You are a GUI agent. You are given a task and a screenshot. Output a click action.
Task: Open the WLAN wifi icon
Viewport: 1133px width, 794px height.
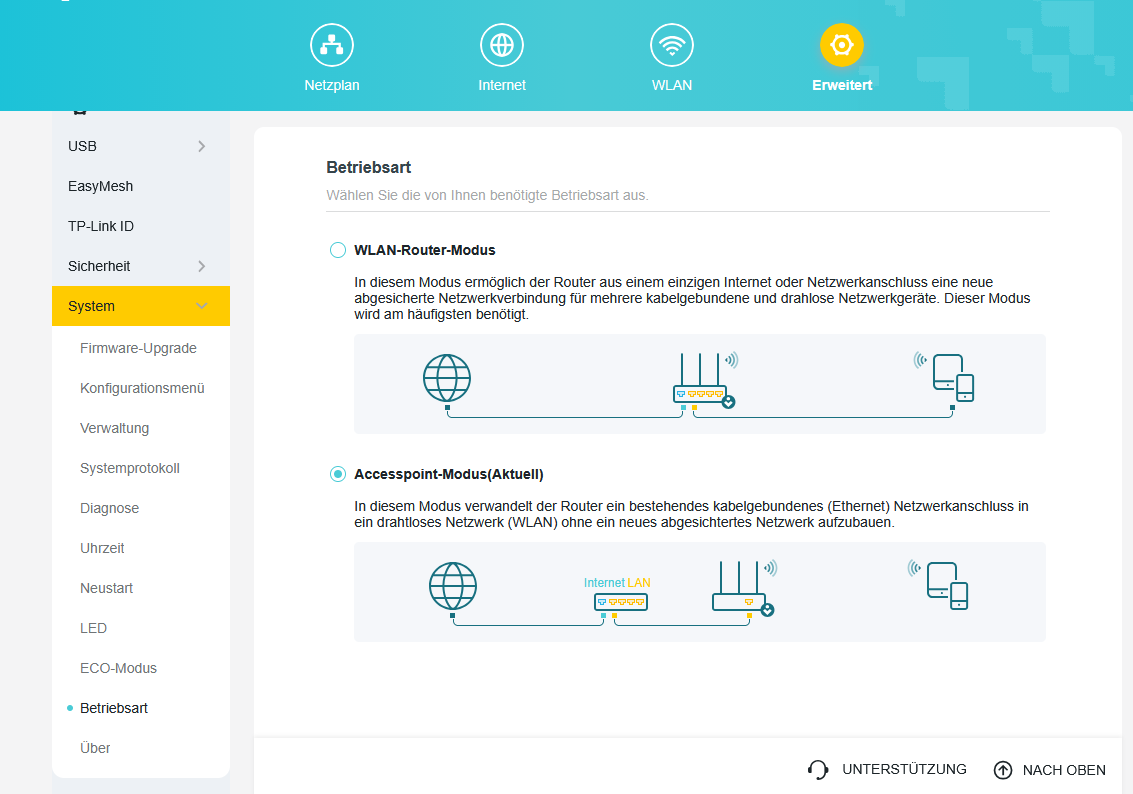[672, 45]
